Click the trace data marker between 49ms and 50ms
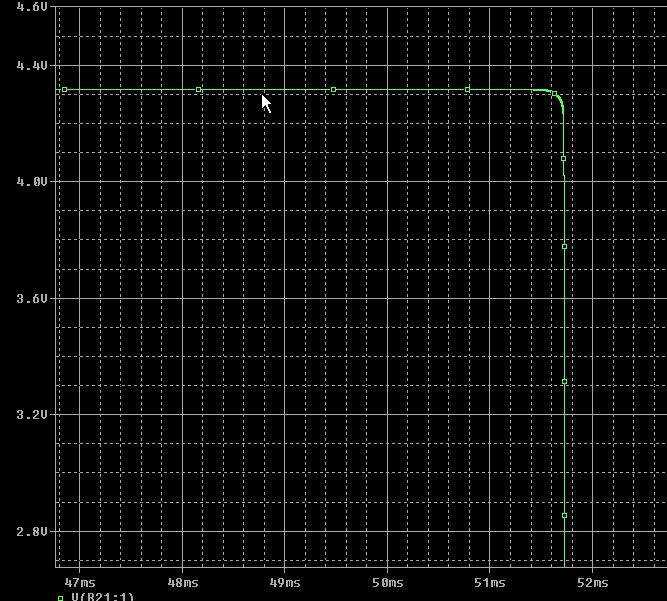 [334, 89]
